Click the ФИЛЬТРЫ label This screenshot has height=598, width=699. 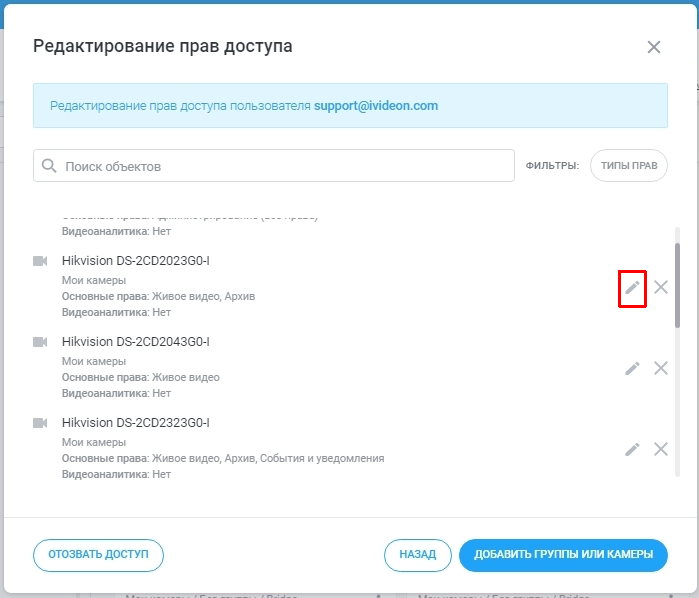tap(552, 165)
